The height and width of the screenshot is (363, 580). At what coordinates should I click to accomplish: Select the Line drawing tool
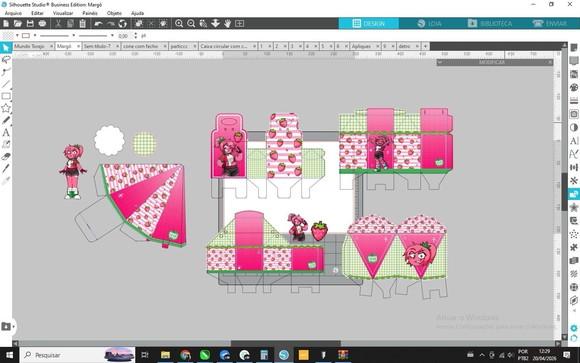(x=6, y=84)
